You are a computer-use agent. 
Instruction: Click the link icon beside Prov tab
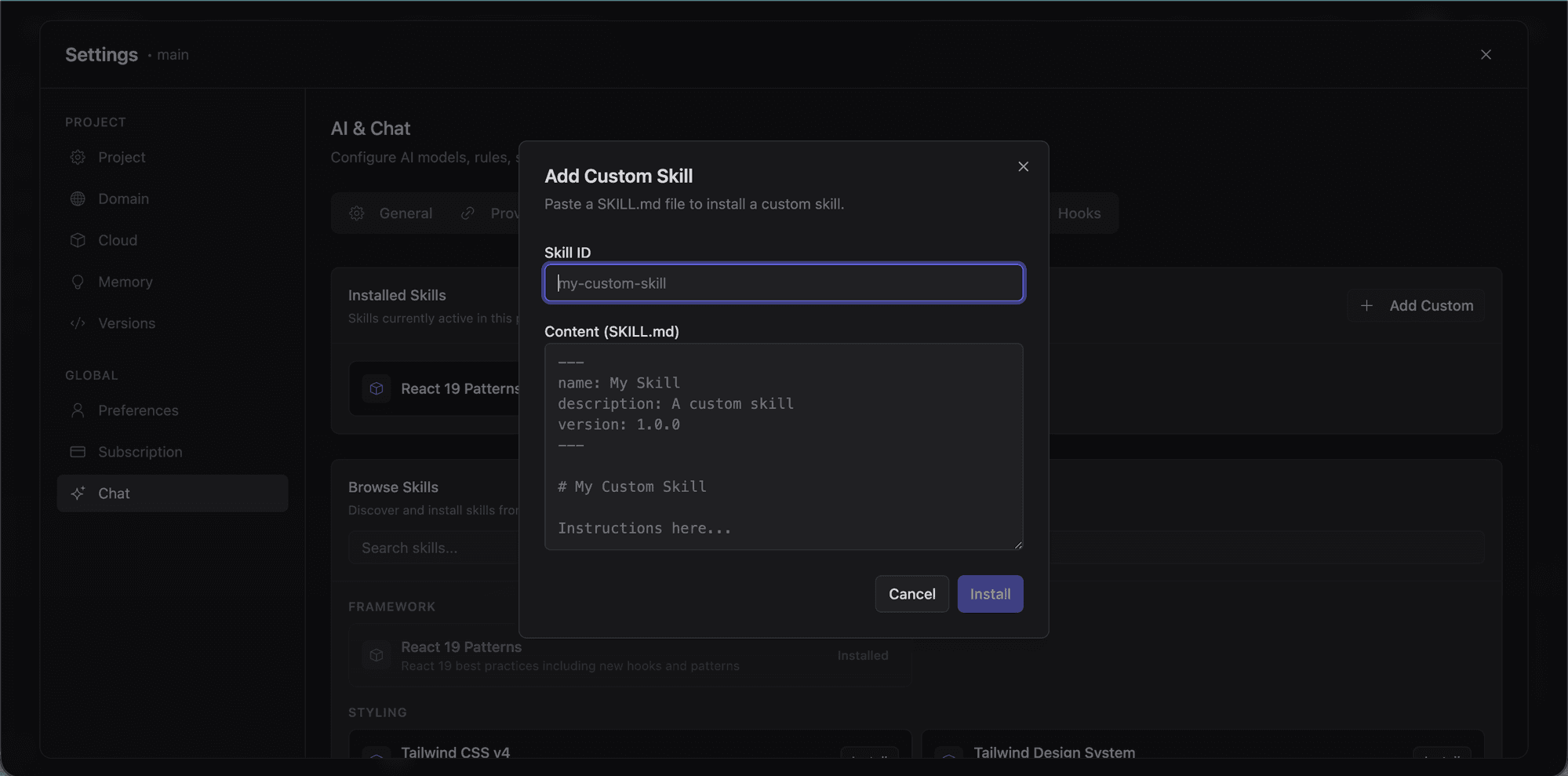467,213
